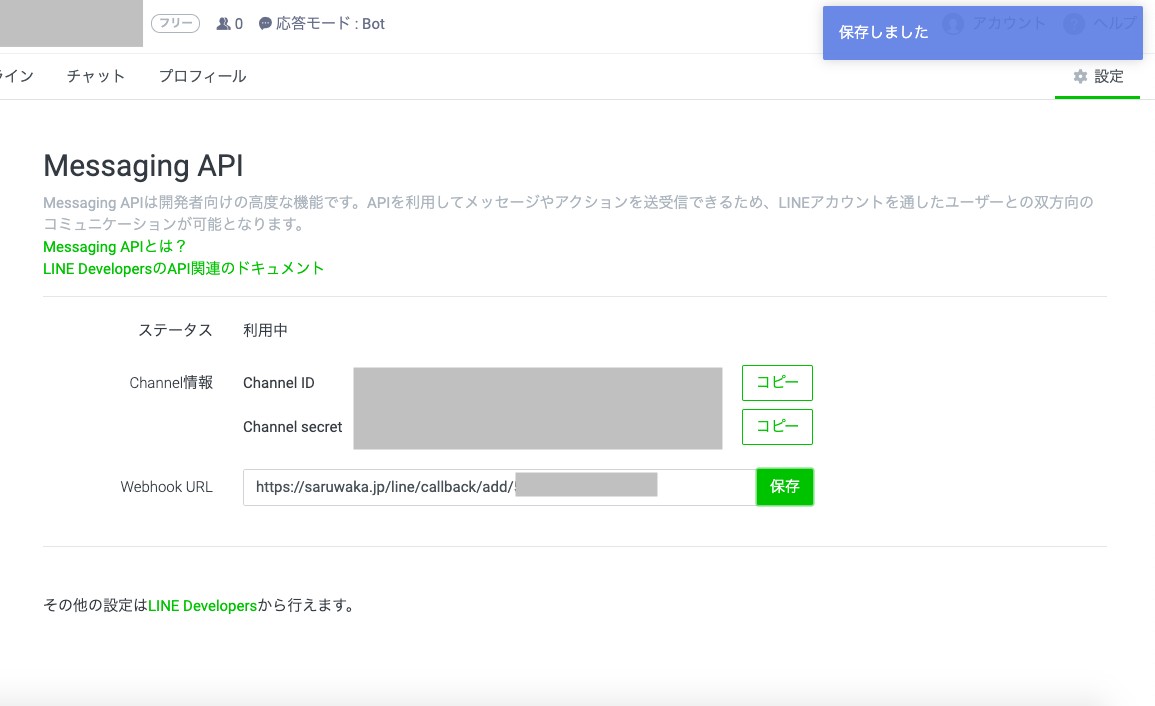Click the Channel ID label

pos(278,382)
